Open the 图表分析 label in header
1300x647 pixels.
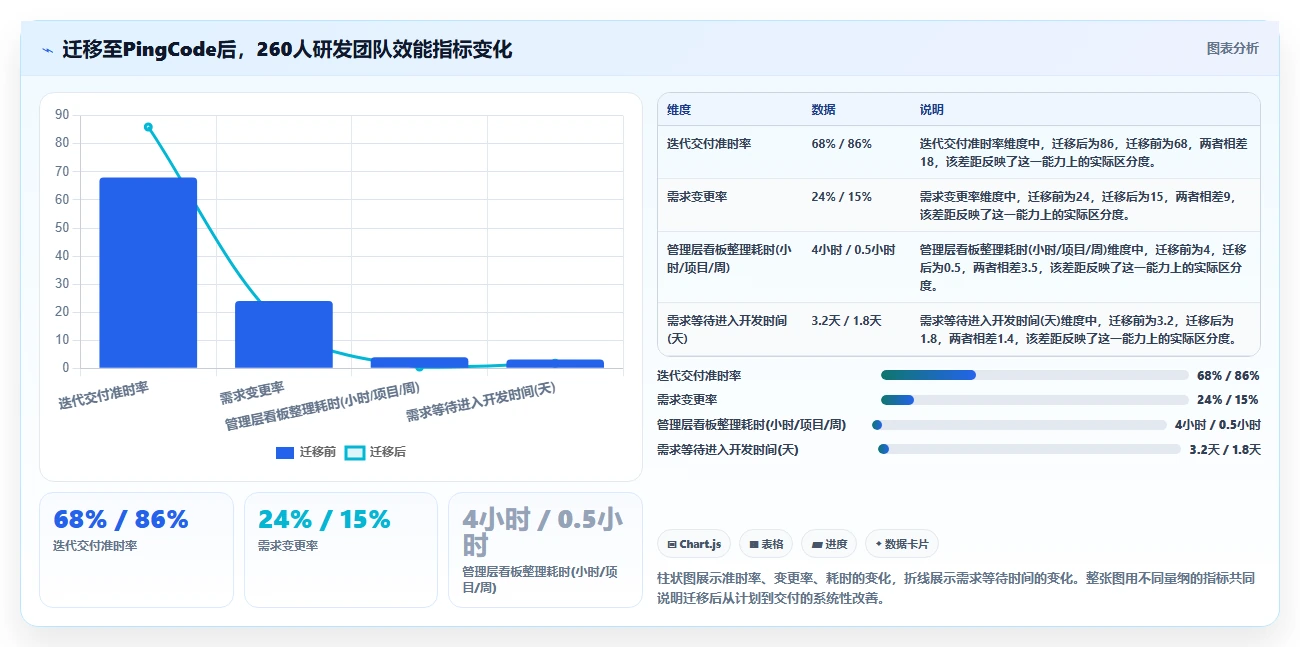[x=1233, y=48]
